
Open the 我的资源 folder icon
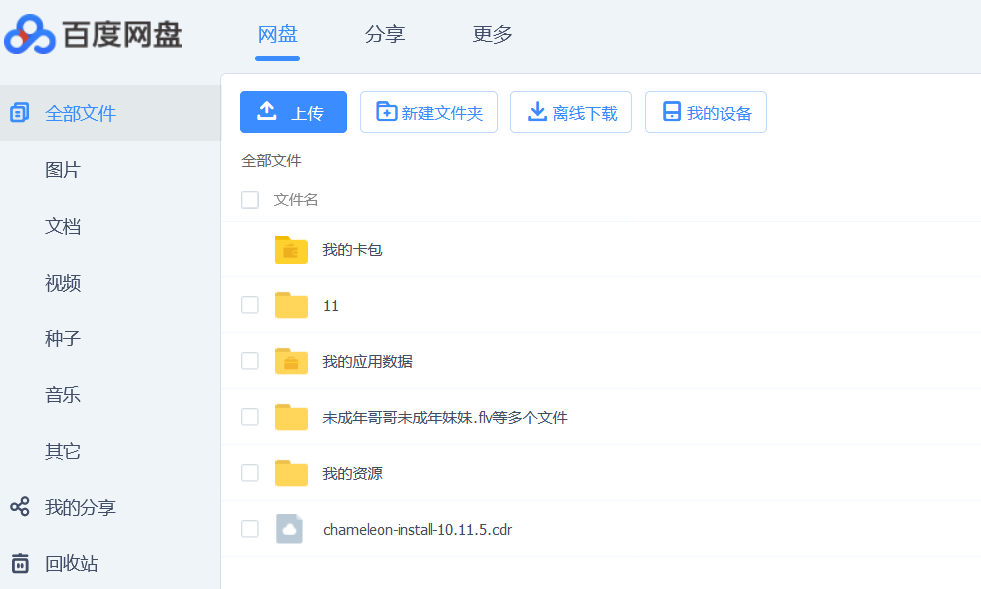tap(291, 473)
